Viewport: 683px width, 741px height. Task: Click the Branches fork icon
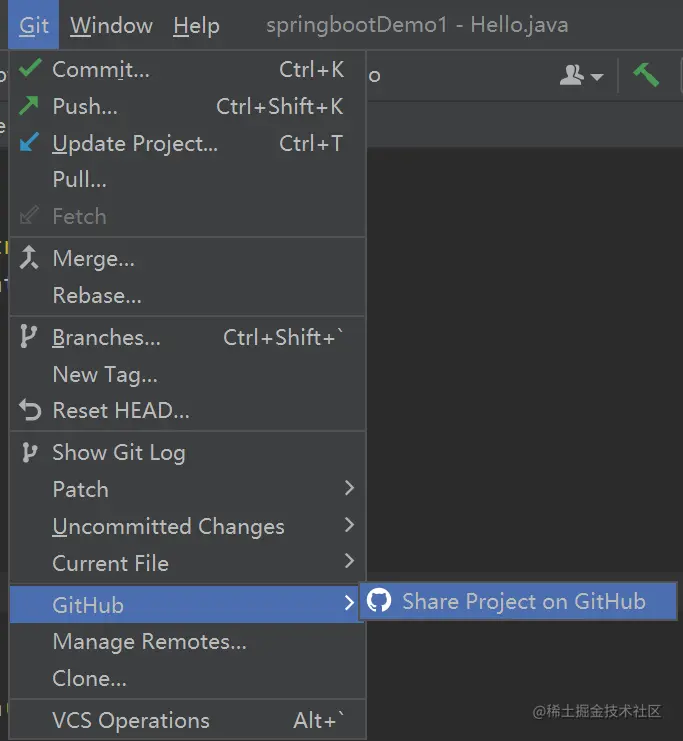pos(30,337)
